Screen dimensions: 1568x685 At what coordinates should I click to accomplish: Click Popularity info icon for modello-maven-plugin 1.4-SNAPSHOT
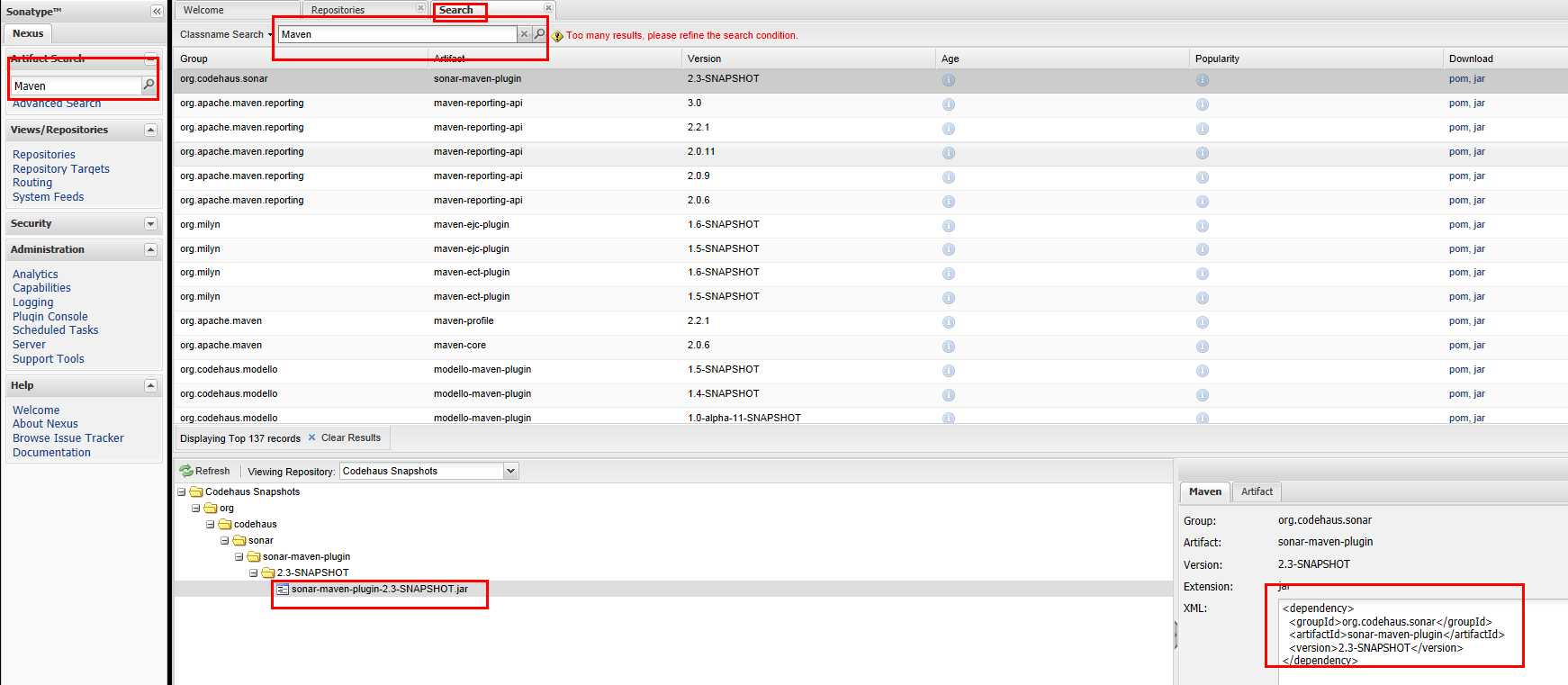(1202, 395)
